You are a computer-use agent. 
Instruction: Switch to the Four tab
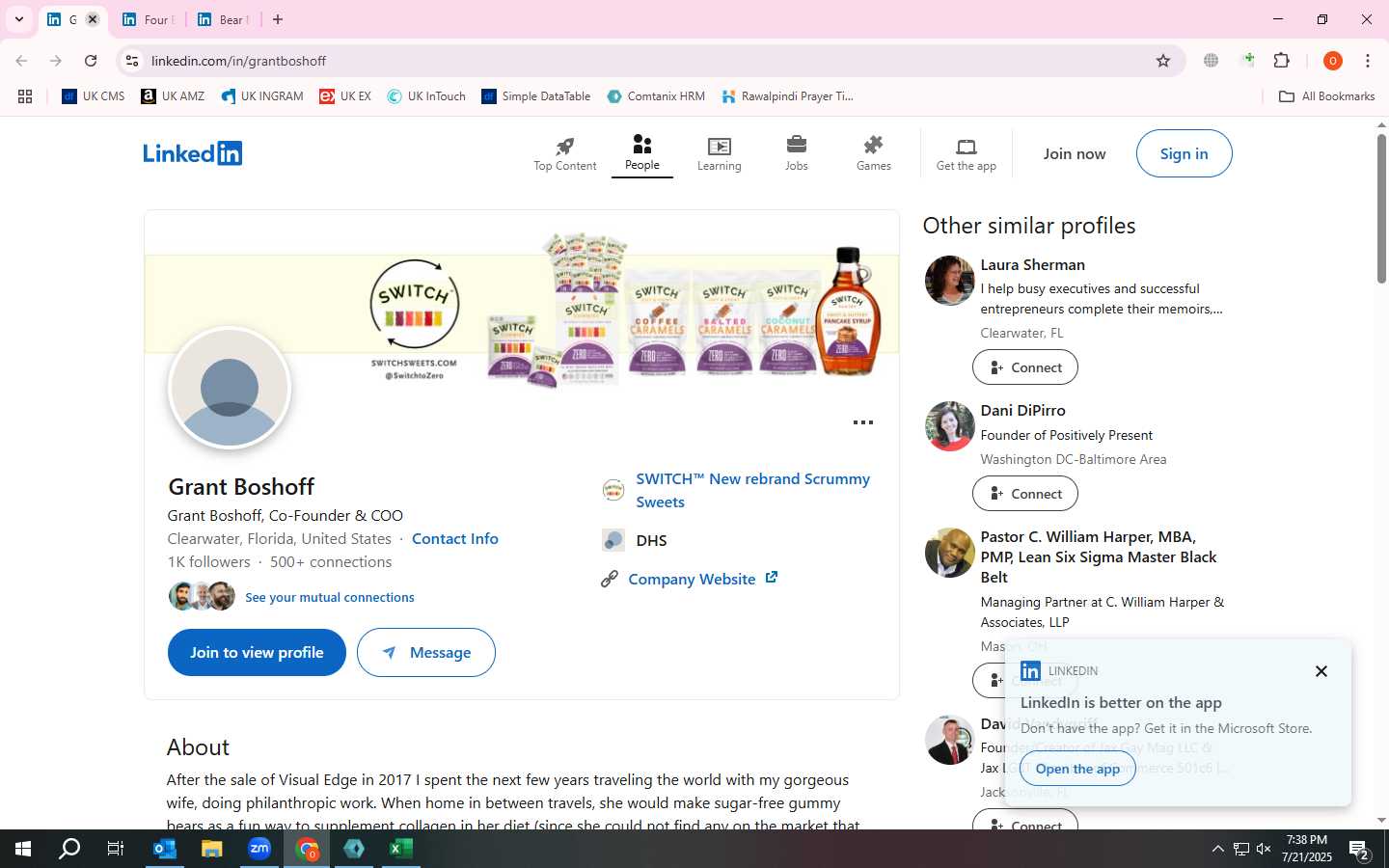150,19
